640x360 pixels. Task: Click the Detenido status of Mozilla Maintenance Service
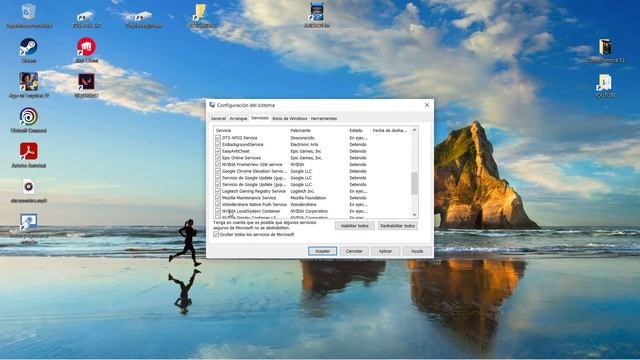(x=358, y=198)
